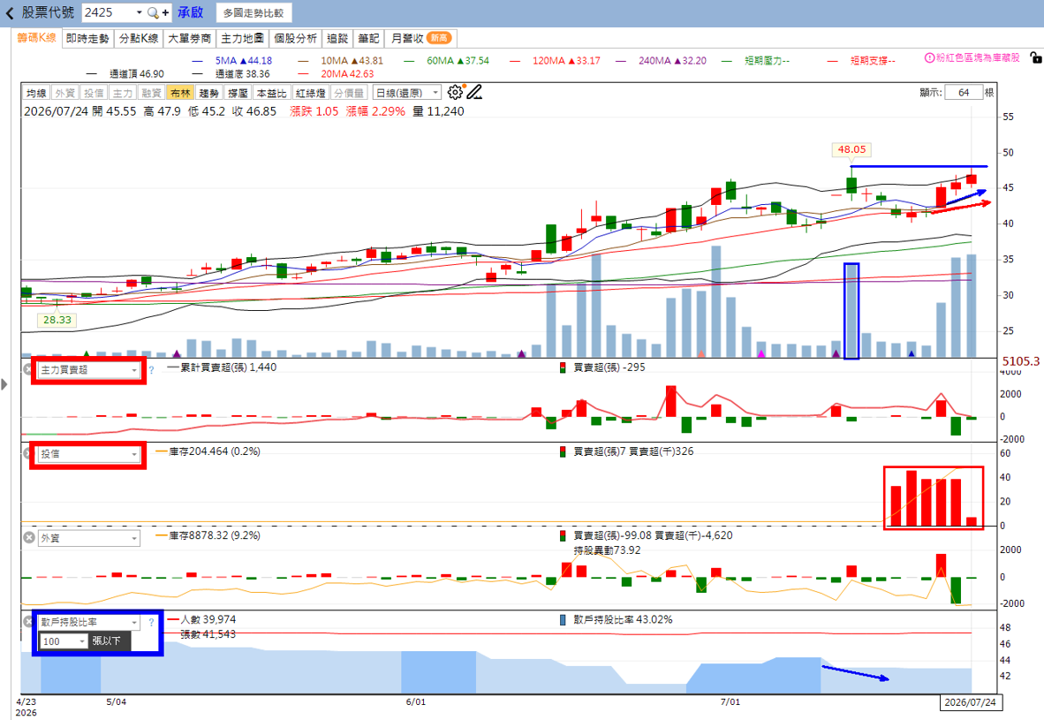Click the plus icon to add the stock

coord(165,13)
